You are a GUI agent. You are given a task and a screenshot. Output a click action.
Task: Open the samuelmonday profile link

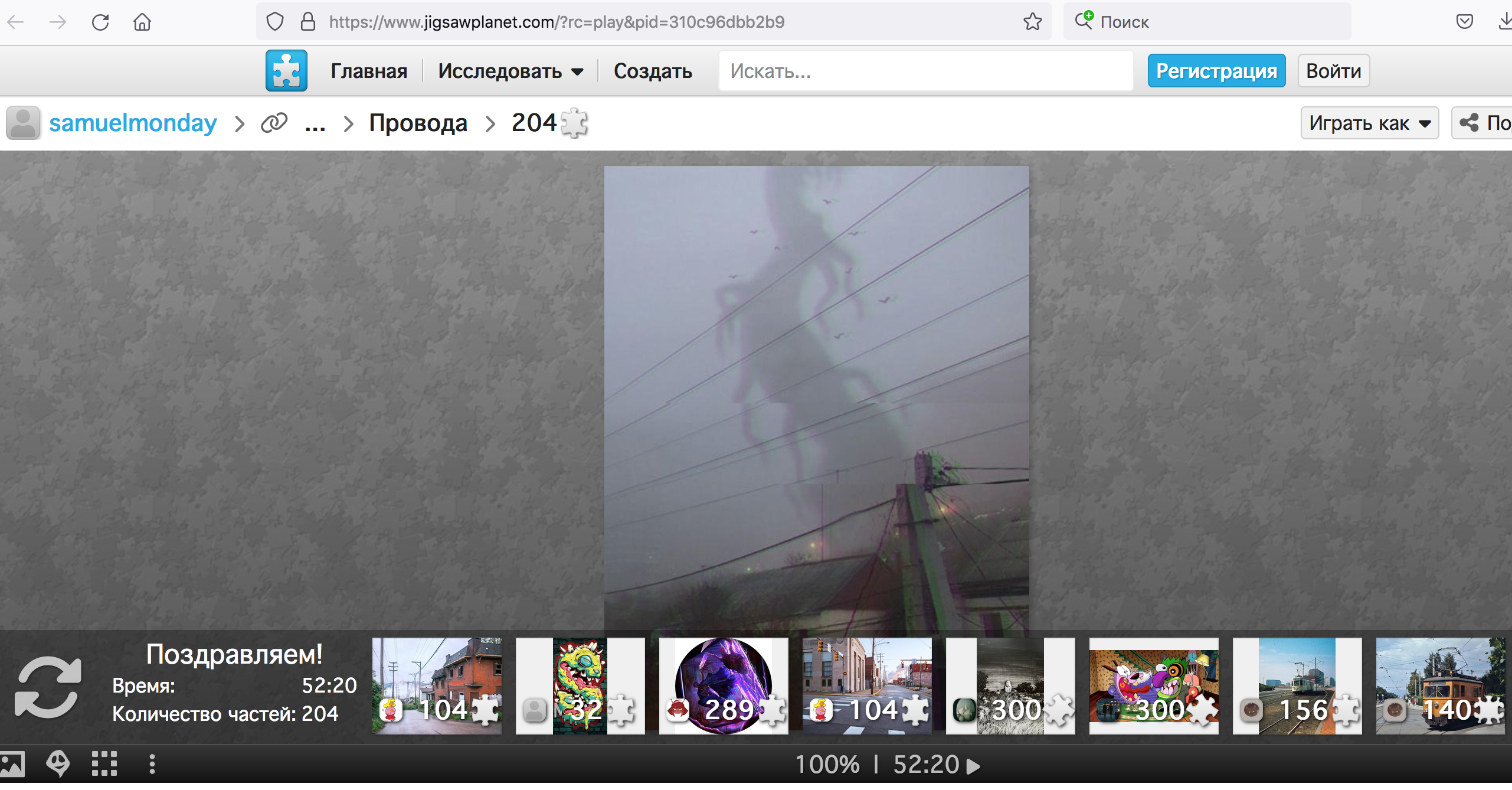point(133,123)
